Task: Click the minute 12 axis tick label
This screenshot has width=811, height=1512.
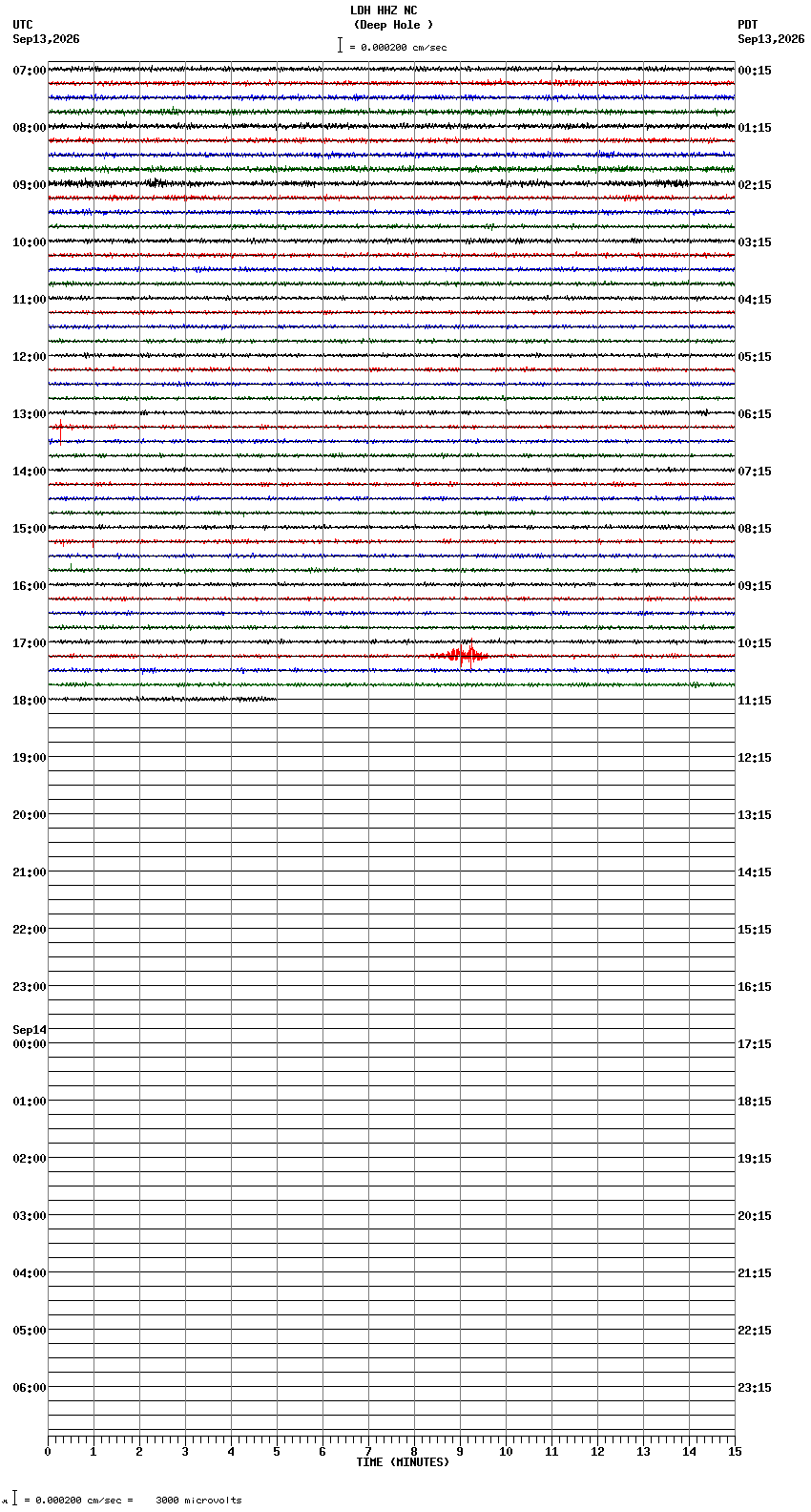Action: 597,1452
